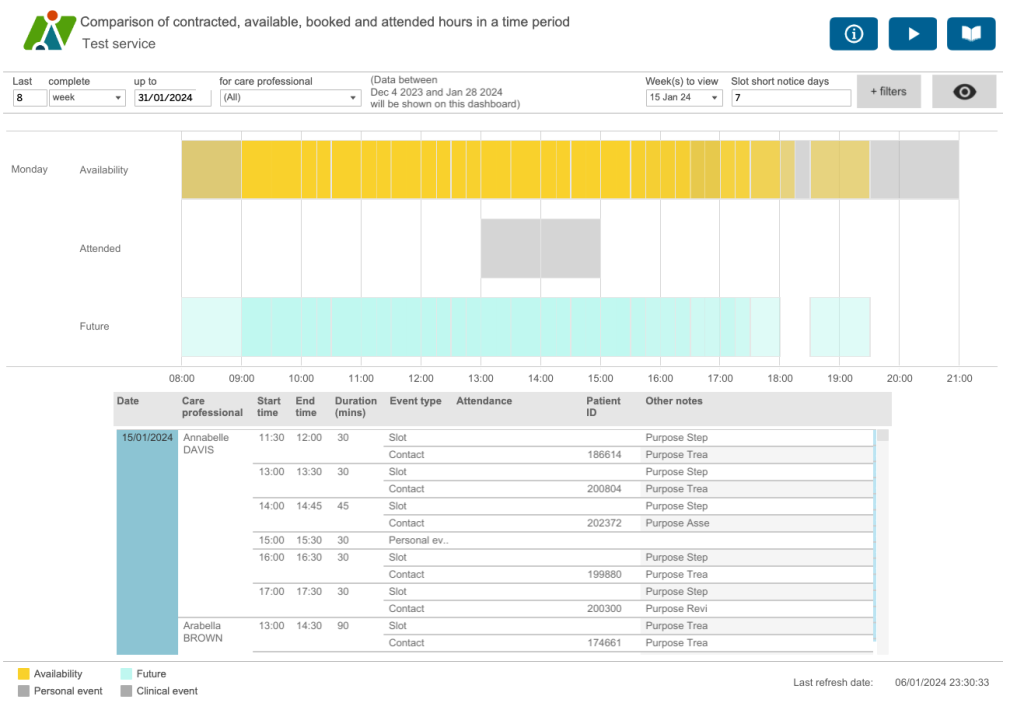Image resolution: width=1024 pixels, height=717 pixels.
Task: Click the information icon button
Action: point(853,33)
